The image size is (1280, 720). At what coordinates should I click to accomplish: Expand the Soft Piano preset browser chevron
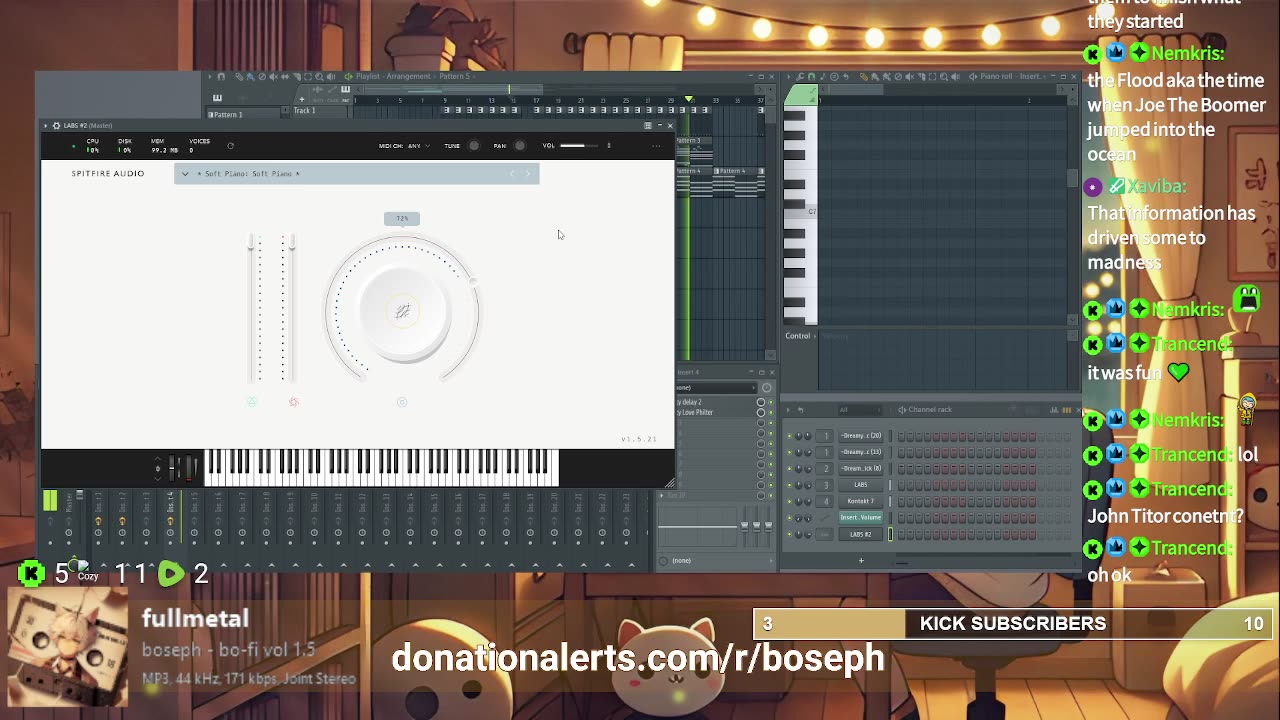pyautogui.click(x=185, y=174)
